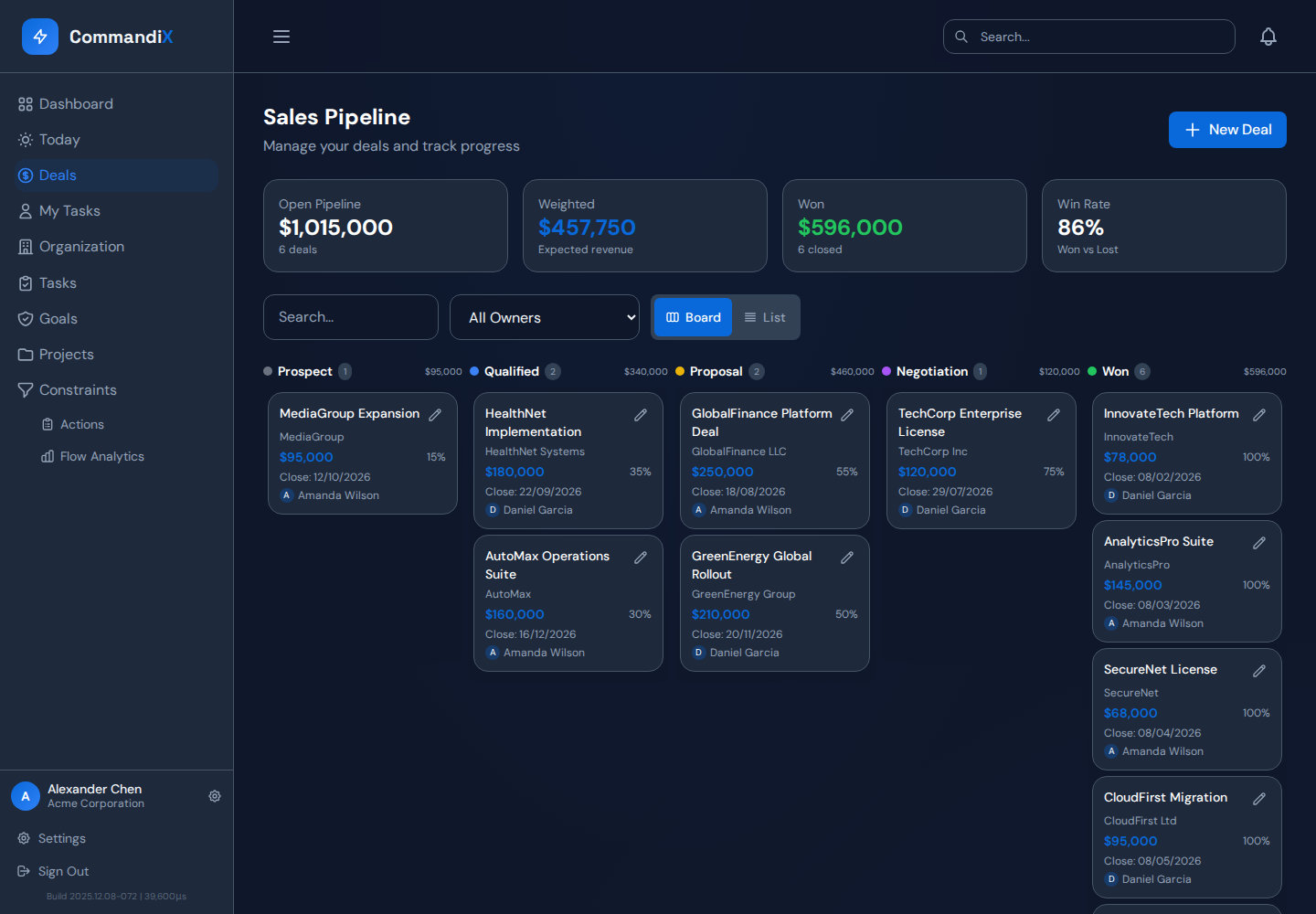Click the CommandiX lightning logo icon
The height and width of the screenshot is (914, 1316).
tap(40, 37)
